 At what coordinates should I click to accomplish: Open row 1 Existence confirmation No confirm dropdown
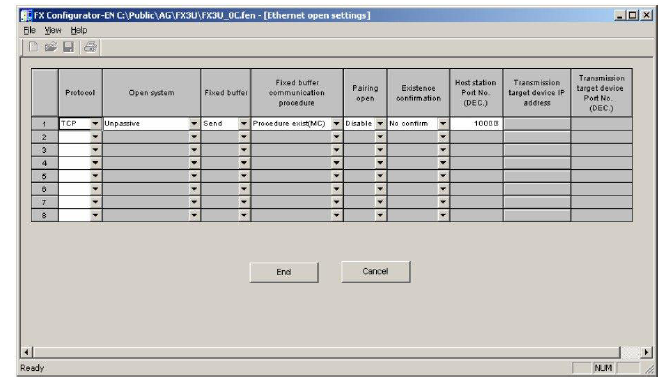click(443, 123)
